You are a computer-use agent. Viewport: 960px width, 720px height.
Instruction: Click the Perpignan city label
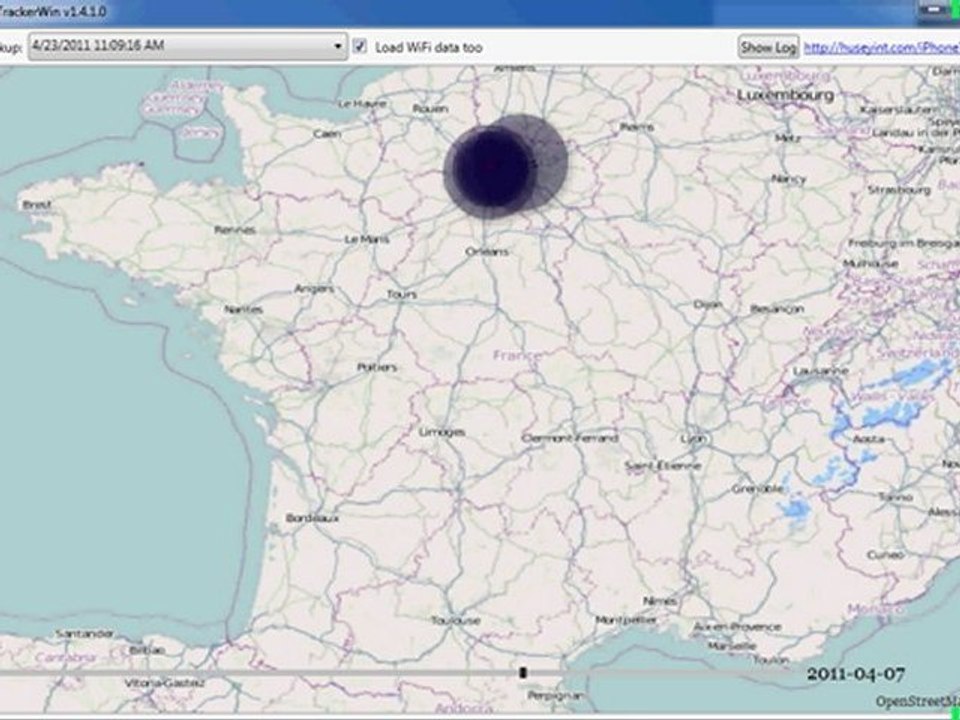(555, 696)
